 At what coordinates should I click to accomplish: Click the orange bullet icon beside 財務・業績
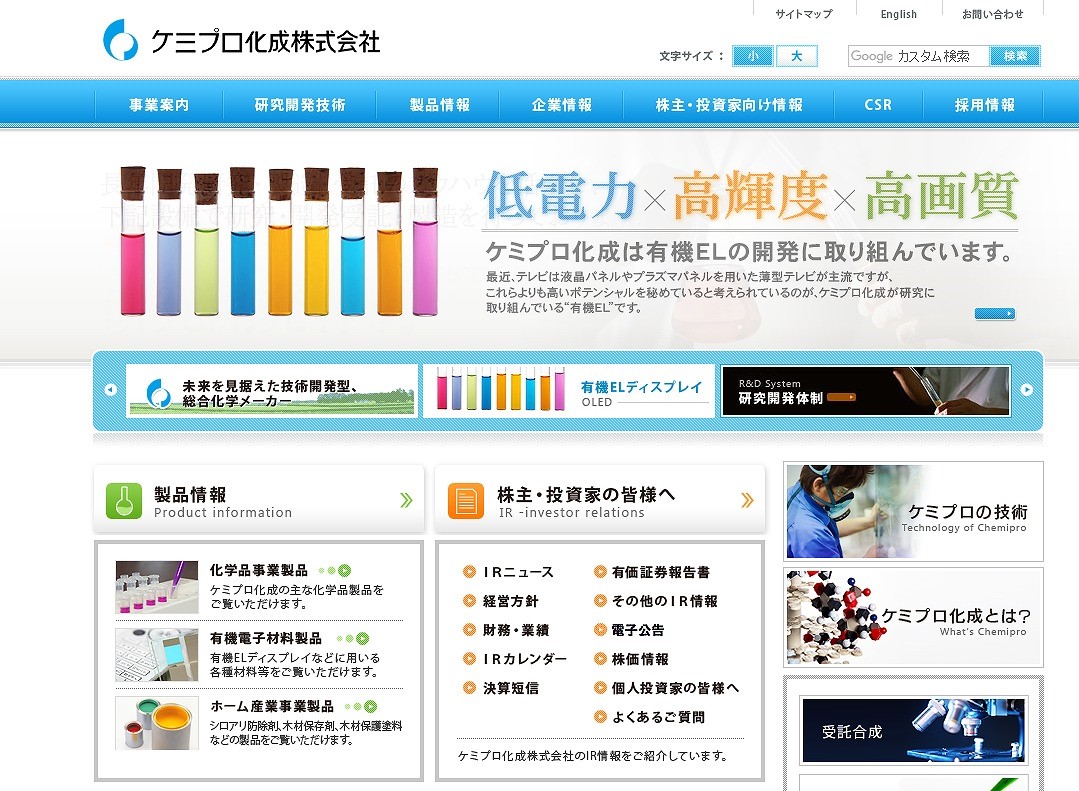pos(469,629)
